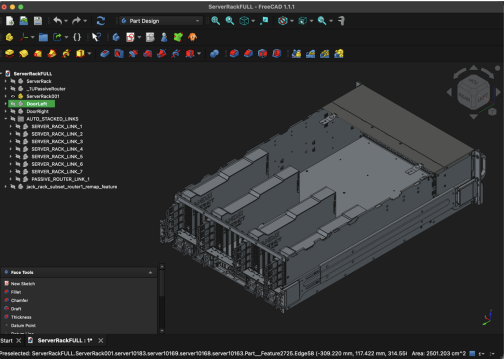The image size is (504, 360).
Task: Click the Redo arrow
Action: point(76,21)
